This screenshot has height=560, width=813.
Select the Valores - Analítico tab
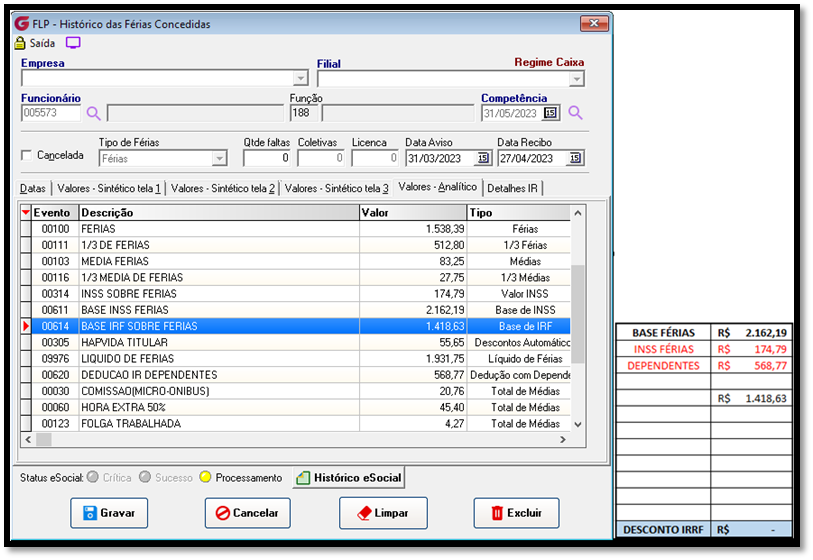pyautogui.click(x=438, y=187)
